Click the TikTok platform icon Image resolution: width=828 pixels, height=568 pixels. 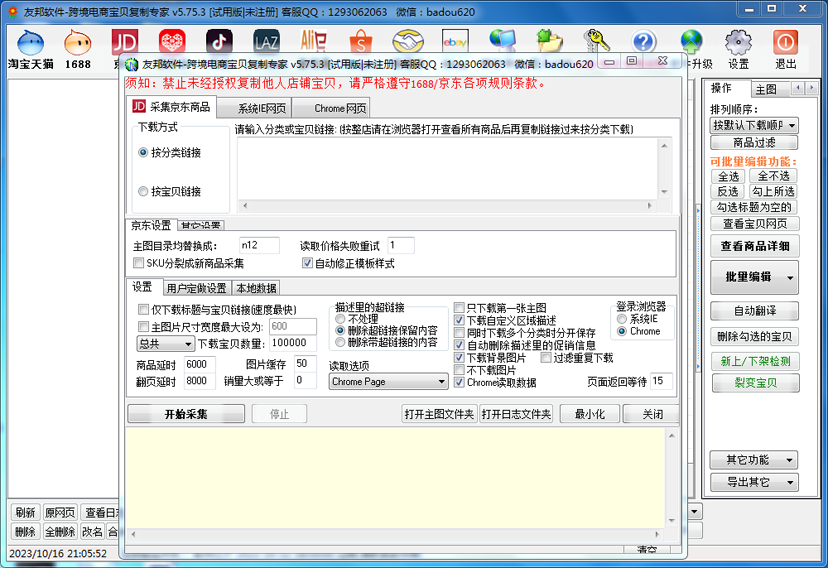click(x=219, y=41)
